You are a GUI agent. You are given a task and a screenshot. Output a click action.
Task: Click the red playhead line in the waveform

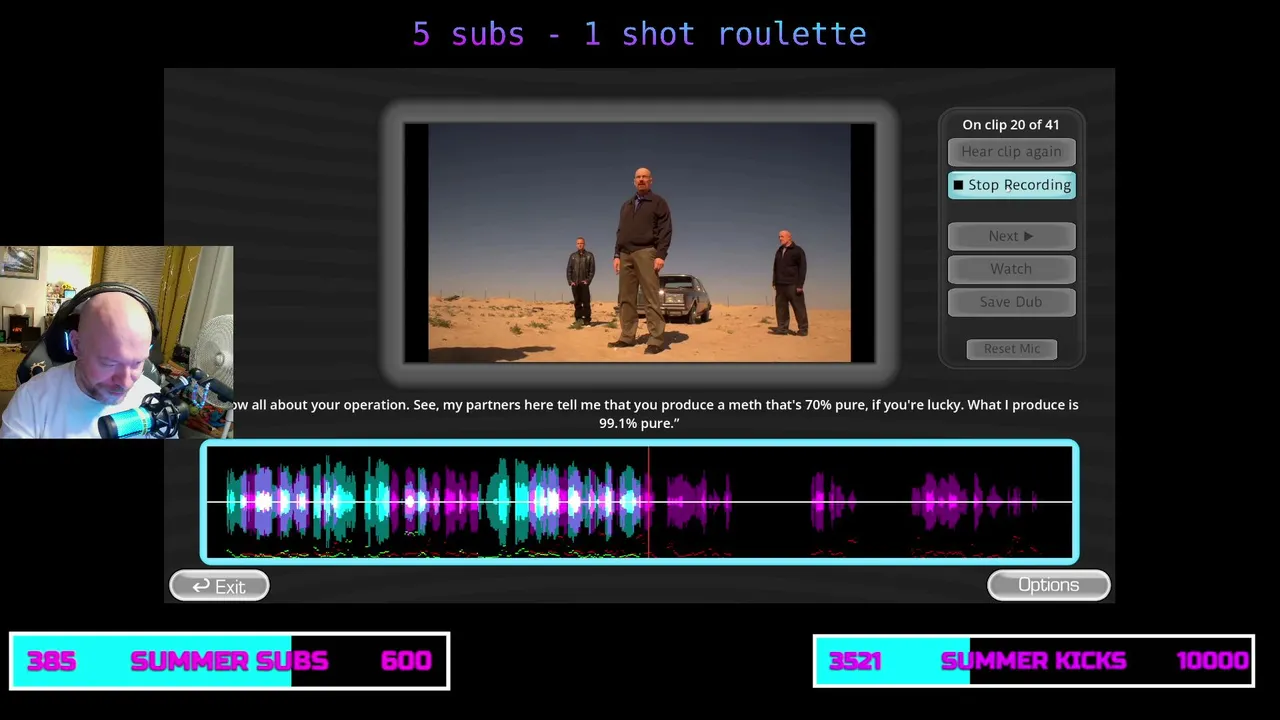(x=648, y=502)
